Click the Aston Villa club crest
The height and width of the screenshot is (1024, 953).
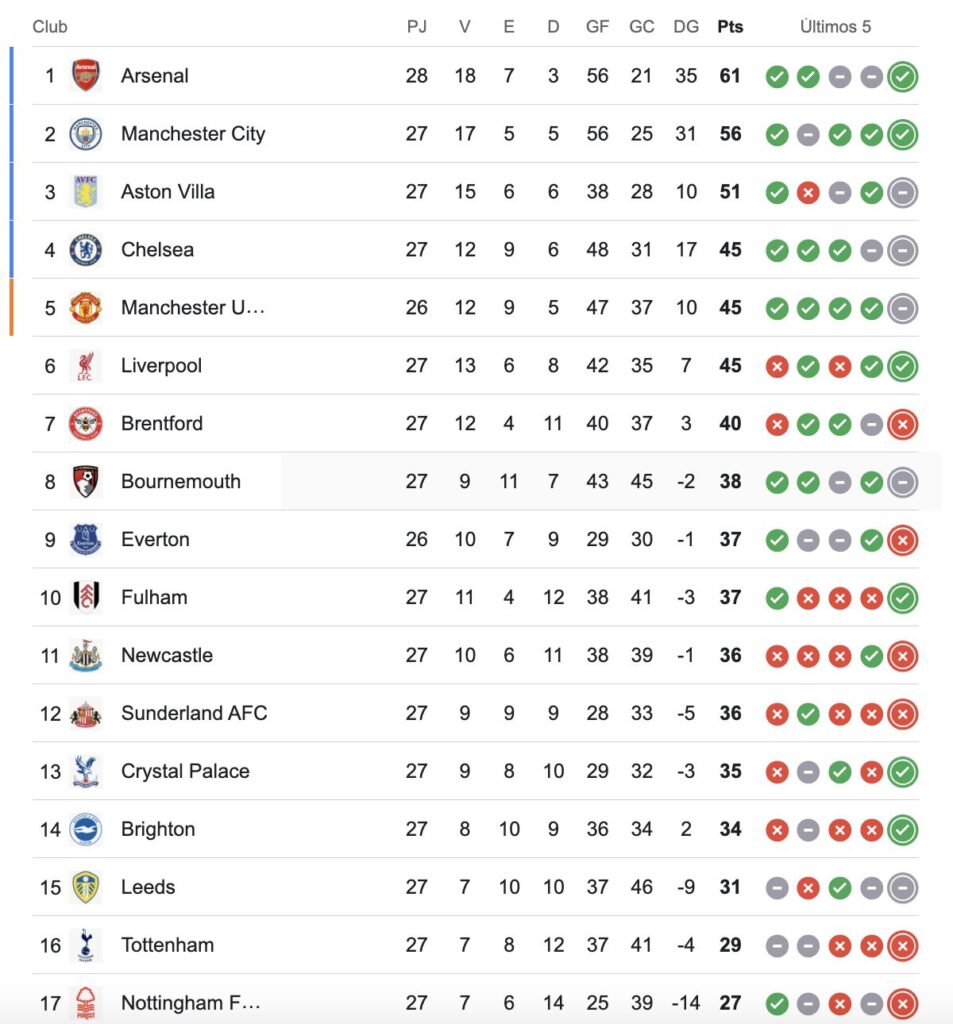tap(86, 192)
